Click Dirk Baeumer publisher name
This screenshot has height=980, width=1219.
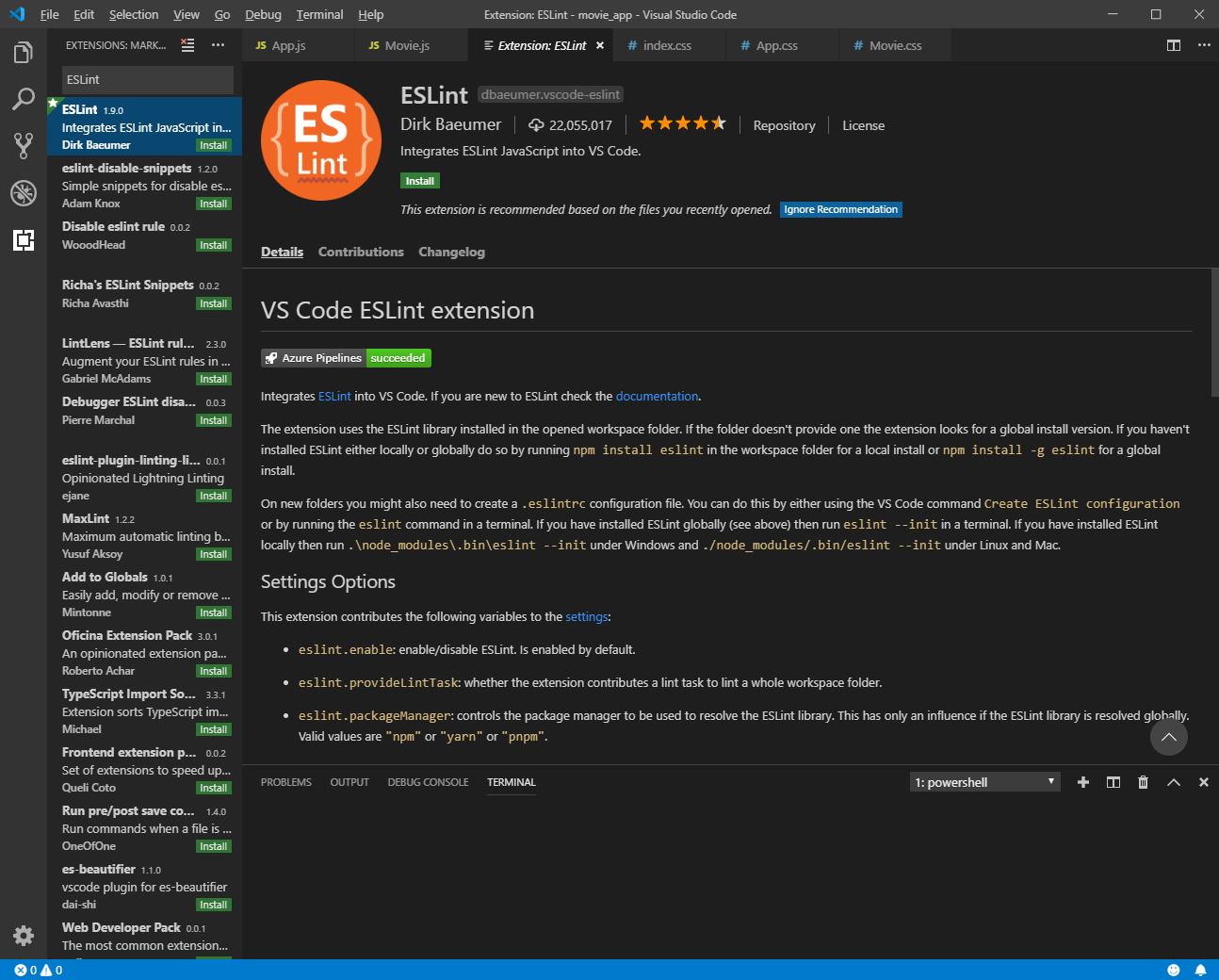click(450, 124)
